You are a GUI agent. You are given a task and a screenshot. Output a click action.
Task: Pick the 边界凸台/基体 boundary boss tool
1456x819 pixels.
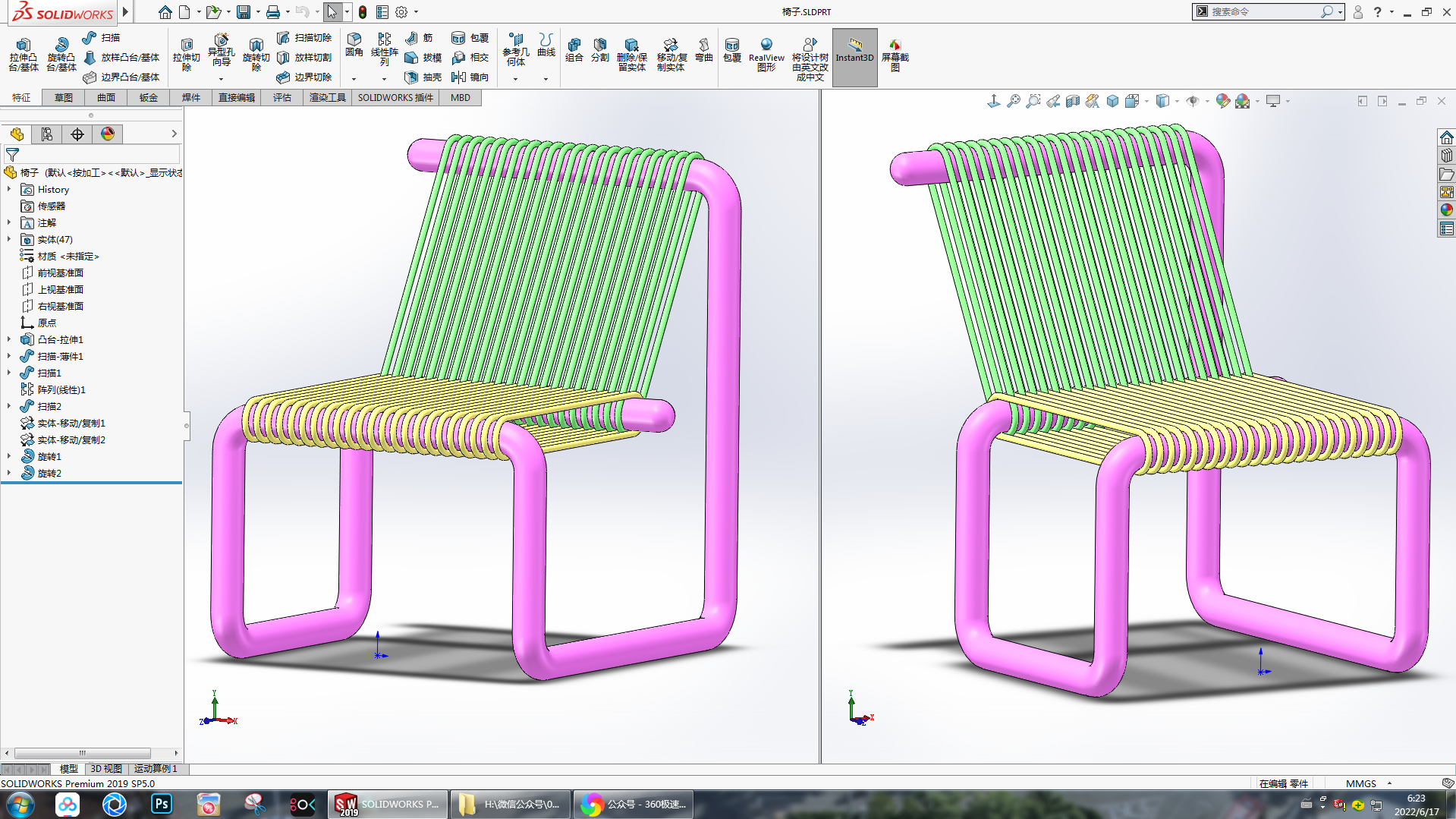[121, 77]
